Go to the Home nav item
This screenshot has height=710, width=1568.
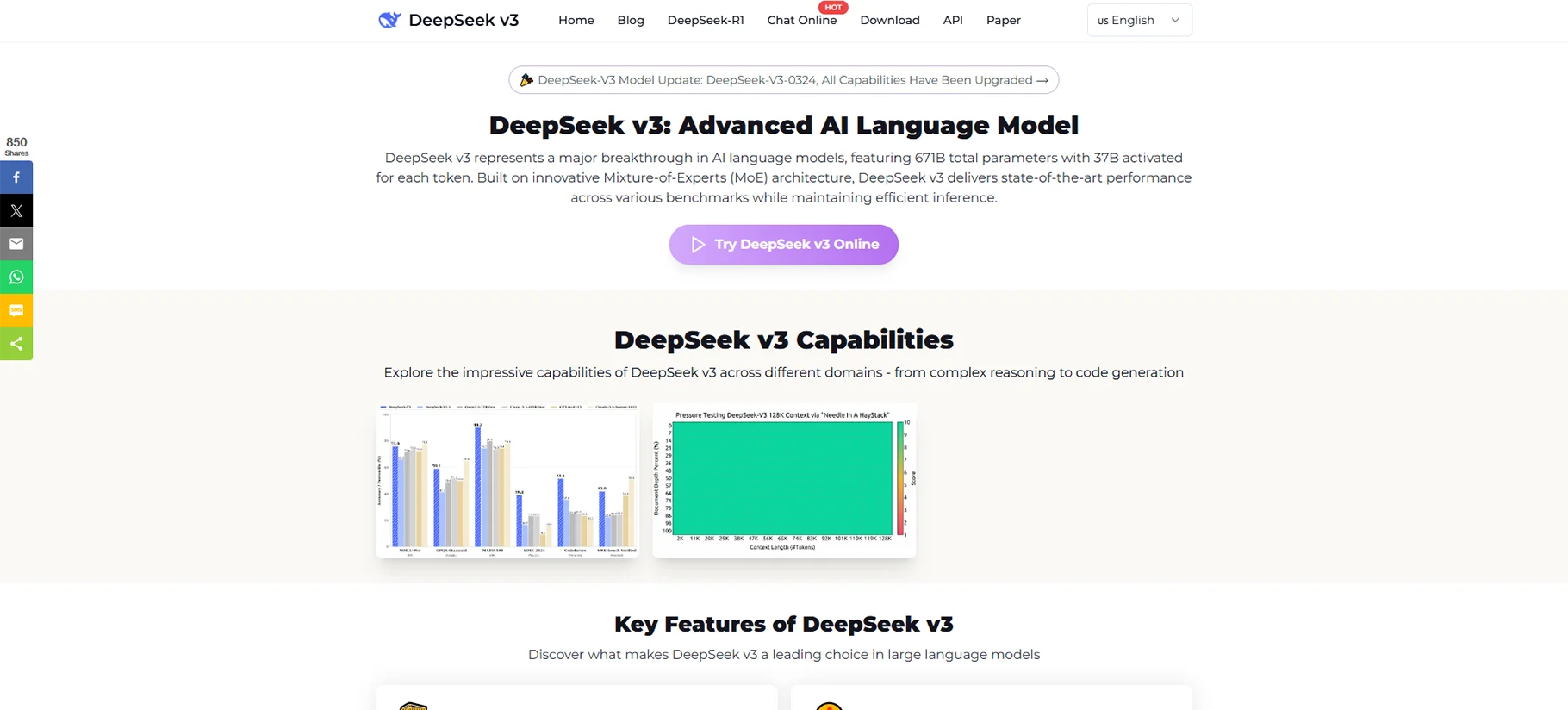click(x=576, y=20)
